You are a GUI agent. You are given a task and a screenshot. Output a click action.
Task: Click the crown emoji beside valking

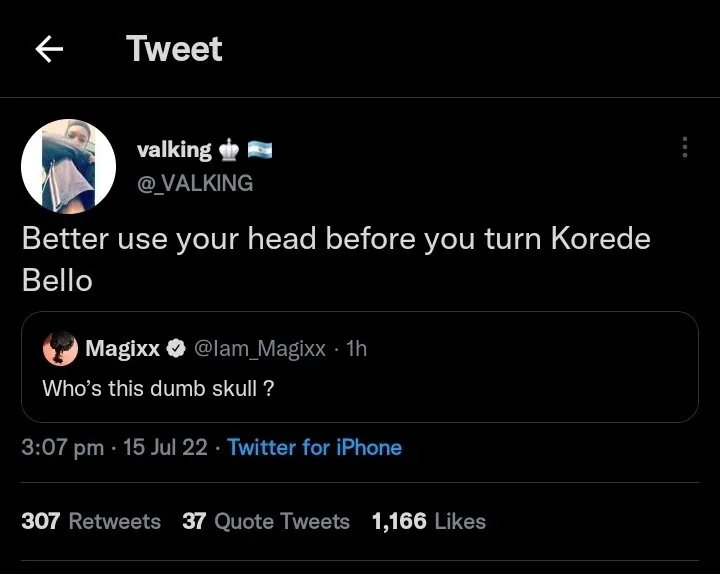[x=229, y=150]
